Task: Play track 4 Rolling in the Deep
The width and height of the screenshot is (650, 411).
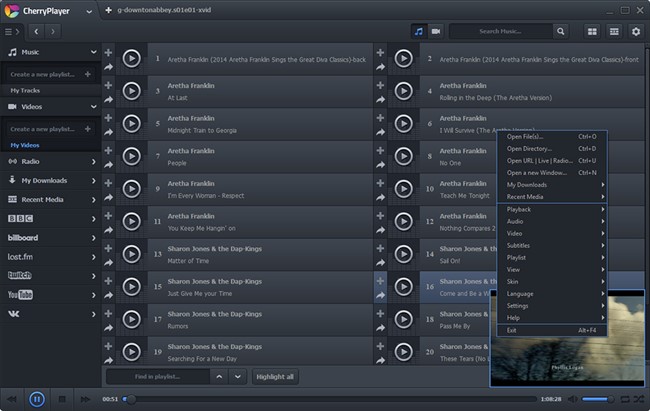Action: (403, 91)
